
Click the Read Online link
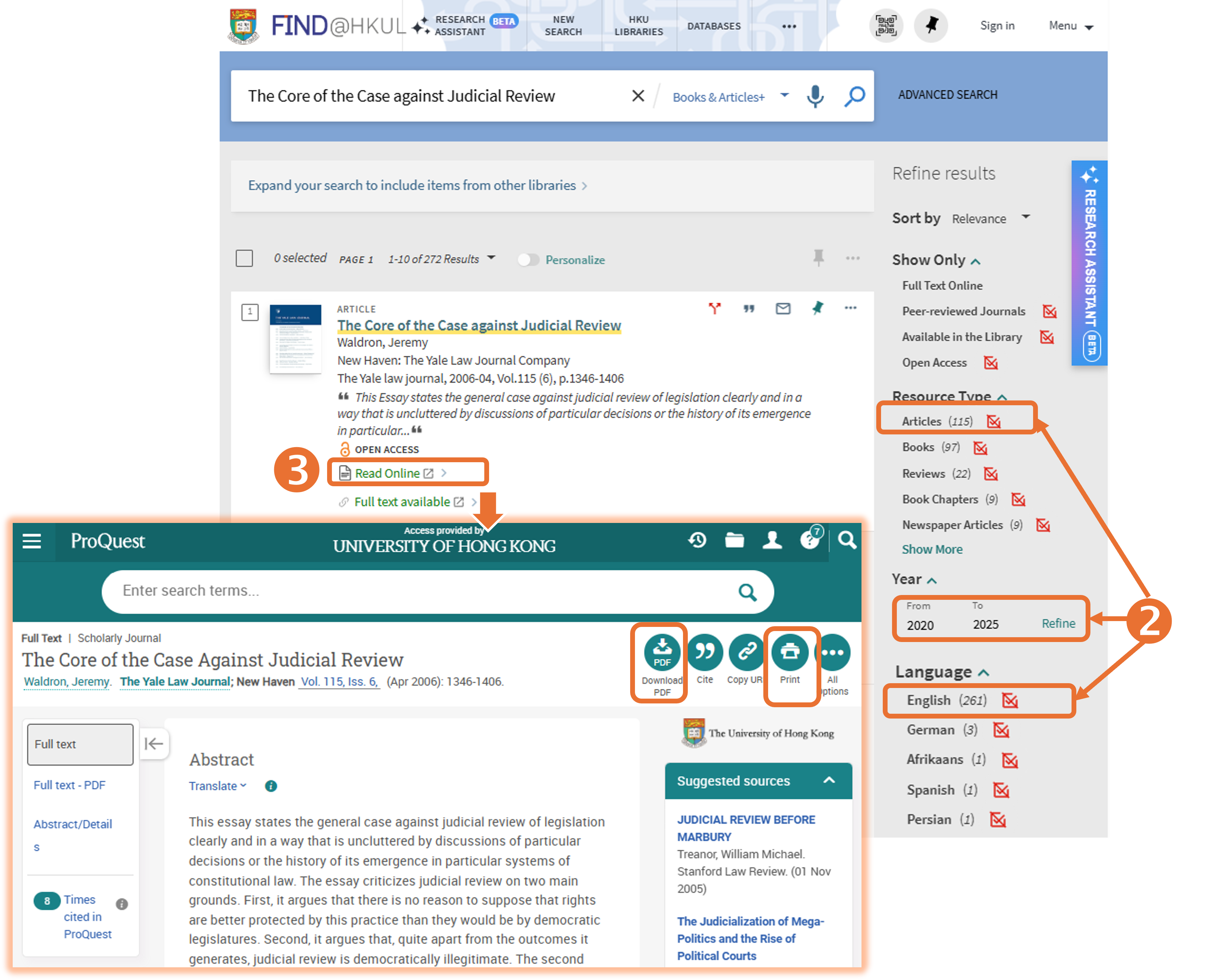[x=387, y=473]
